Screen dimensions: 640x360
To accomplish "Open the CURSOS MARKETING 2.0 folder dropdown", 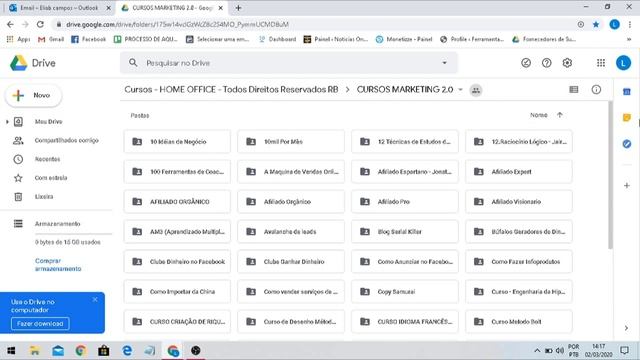I will pyautogui.click(x=460, y=90).
